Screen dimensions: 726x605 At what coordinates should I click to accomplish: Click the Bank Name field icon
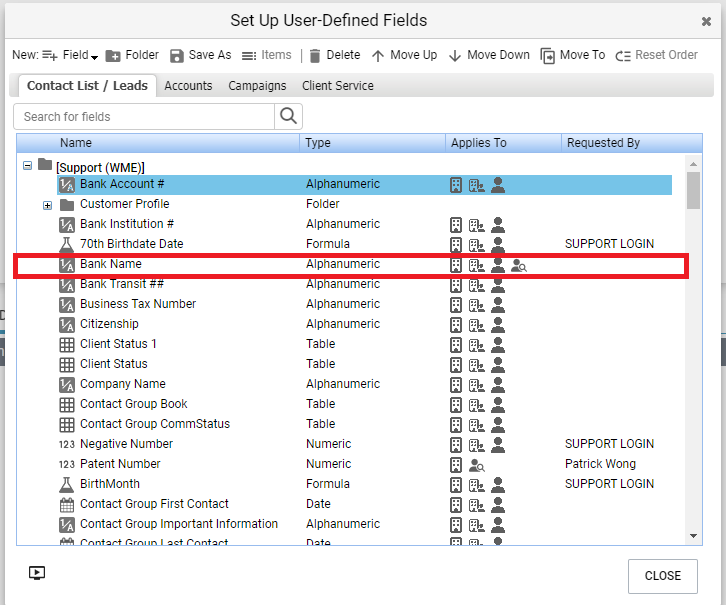click(x=67, y=265)
